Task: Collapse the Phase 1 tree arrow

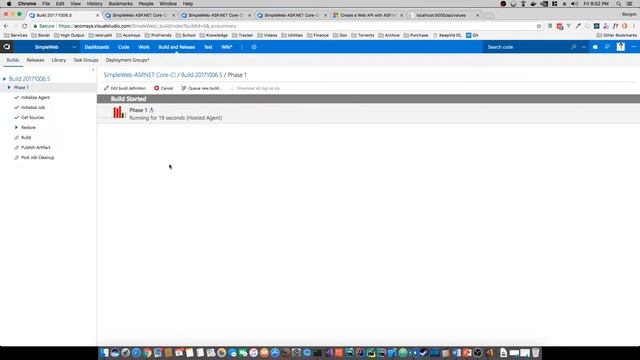Action: point(9,87)
